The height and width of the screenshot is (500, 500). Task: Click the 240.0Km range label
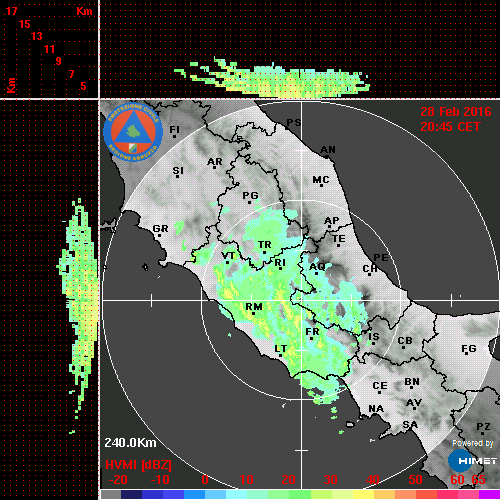click(130, 443)
